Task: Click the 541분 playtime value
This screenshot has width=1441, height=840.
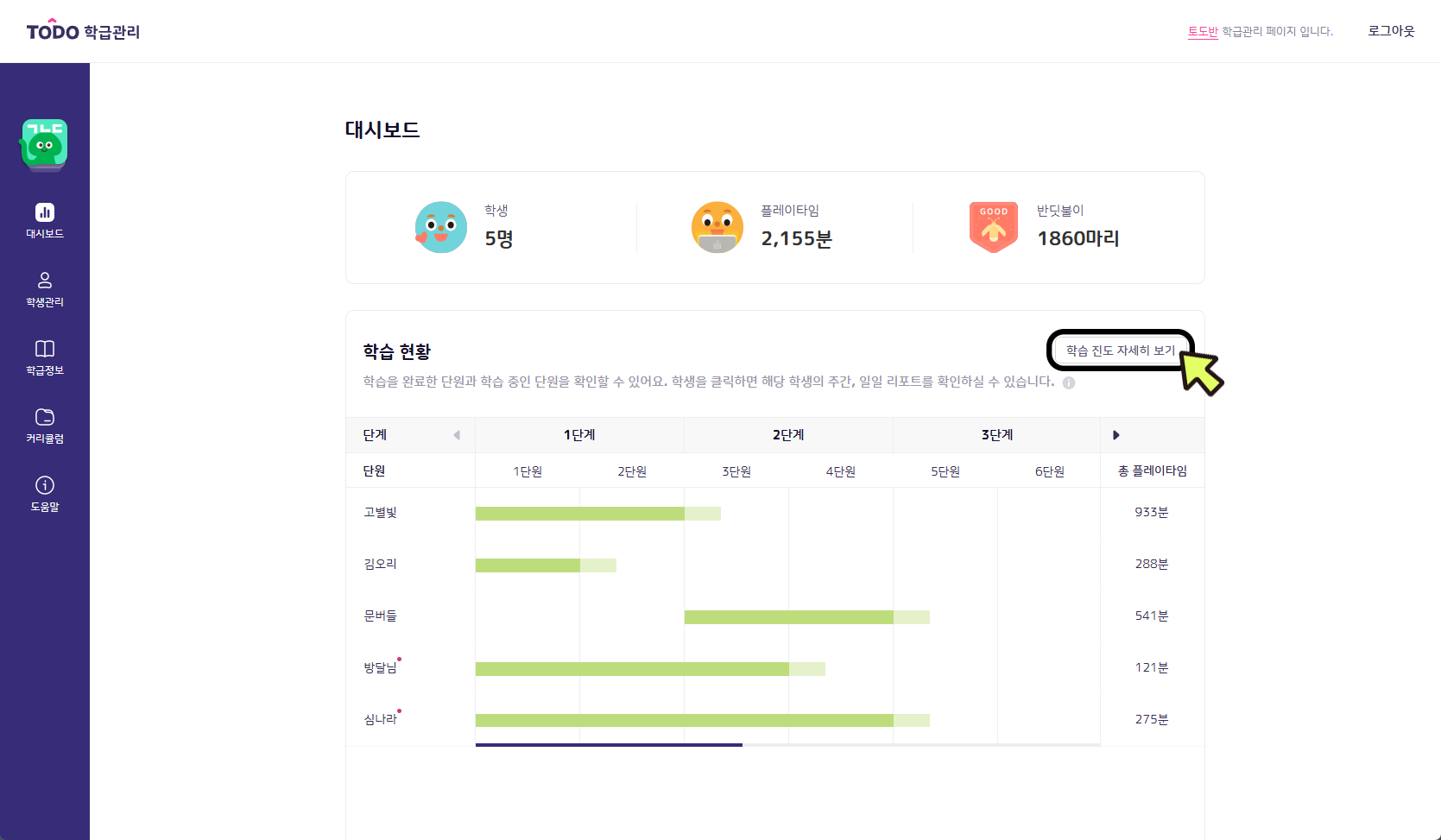Action: [1152, 616]
